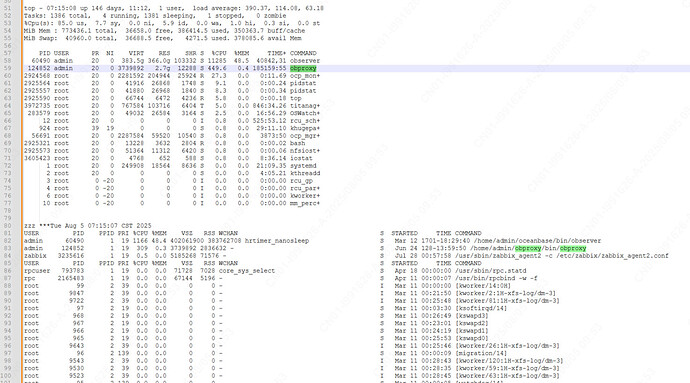
Task: Click the highlighted obproxy directory in /home/admin path
Action: tap(528, 248)
